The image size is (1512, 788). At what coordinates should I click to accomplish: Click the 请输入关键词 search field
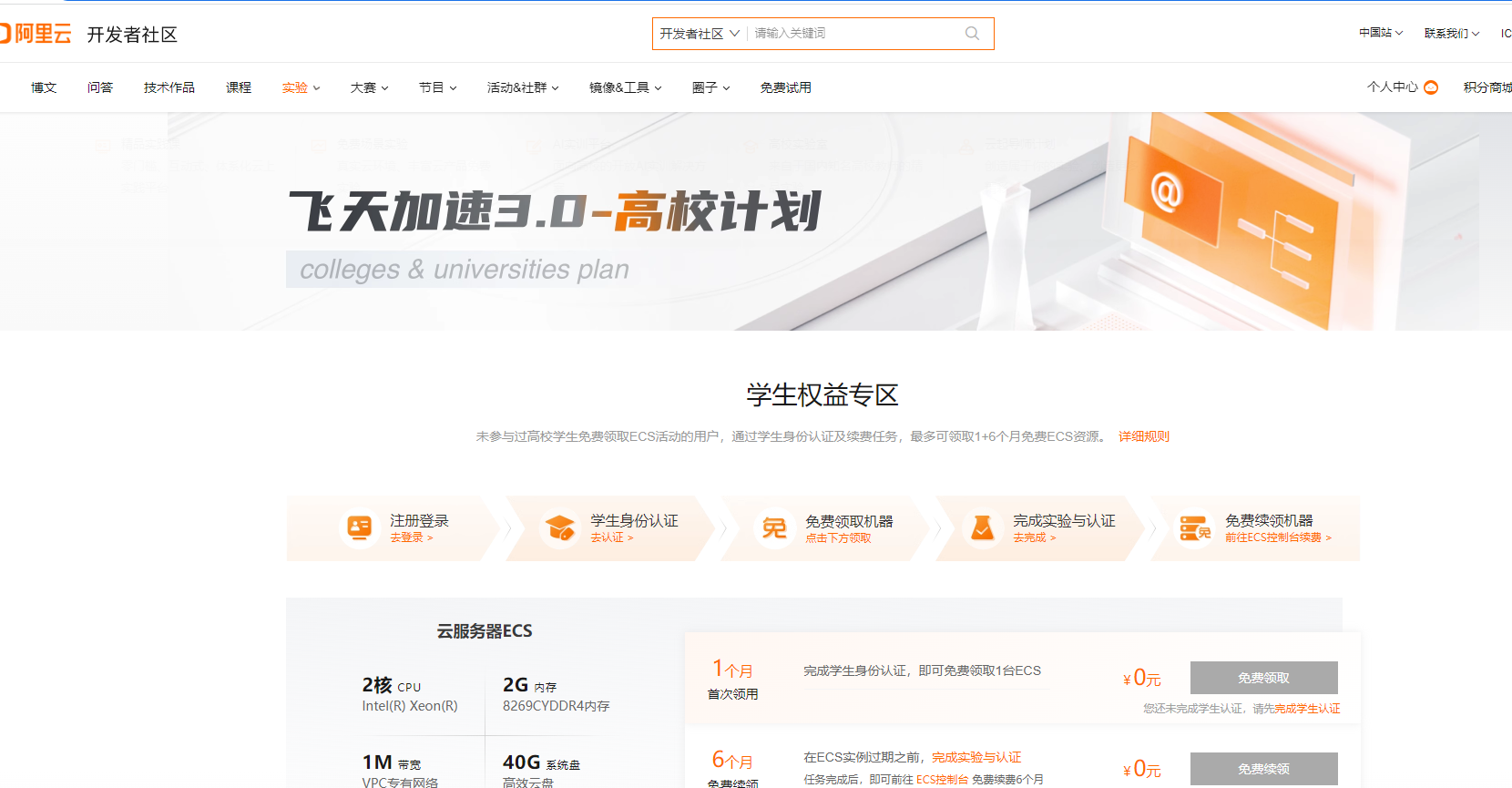tap(856, 34)
